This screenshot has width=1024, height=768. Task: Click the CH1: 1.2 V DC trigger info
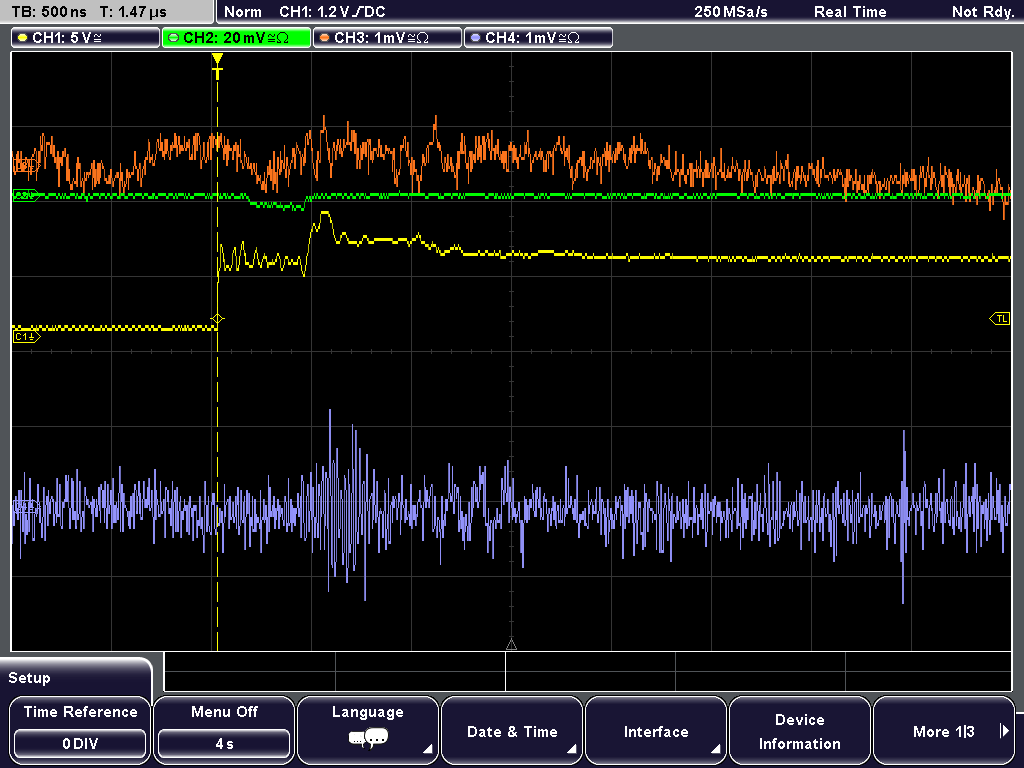(x=332, y=12)
